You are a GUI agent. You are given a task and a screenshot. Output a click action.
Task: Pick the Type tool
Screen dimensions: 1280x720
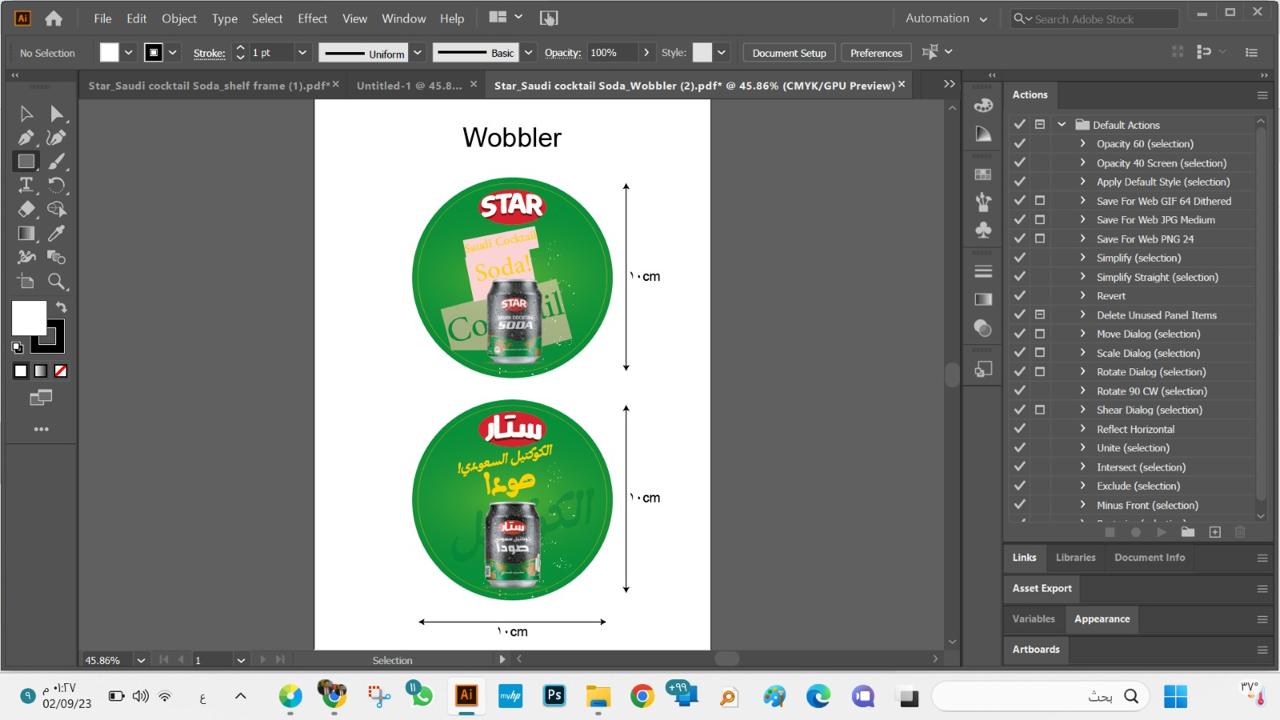(x=26, y=185)
